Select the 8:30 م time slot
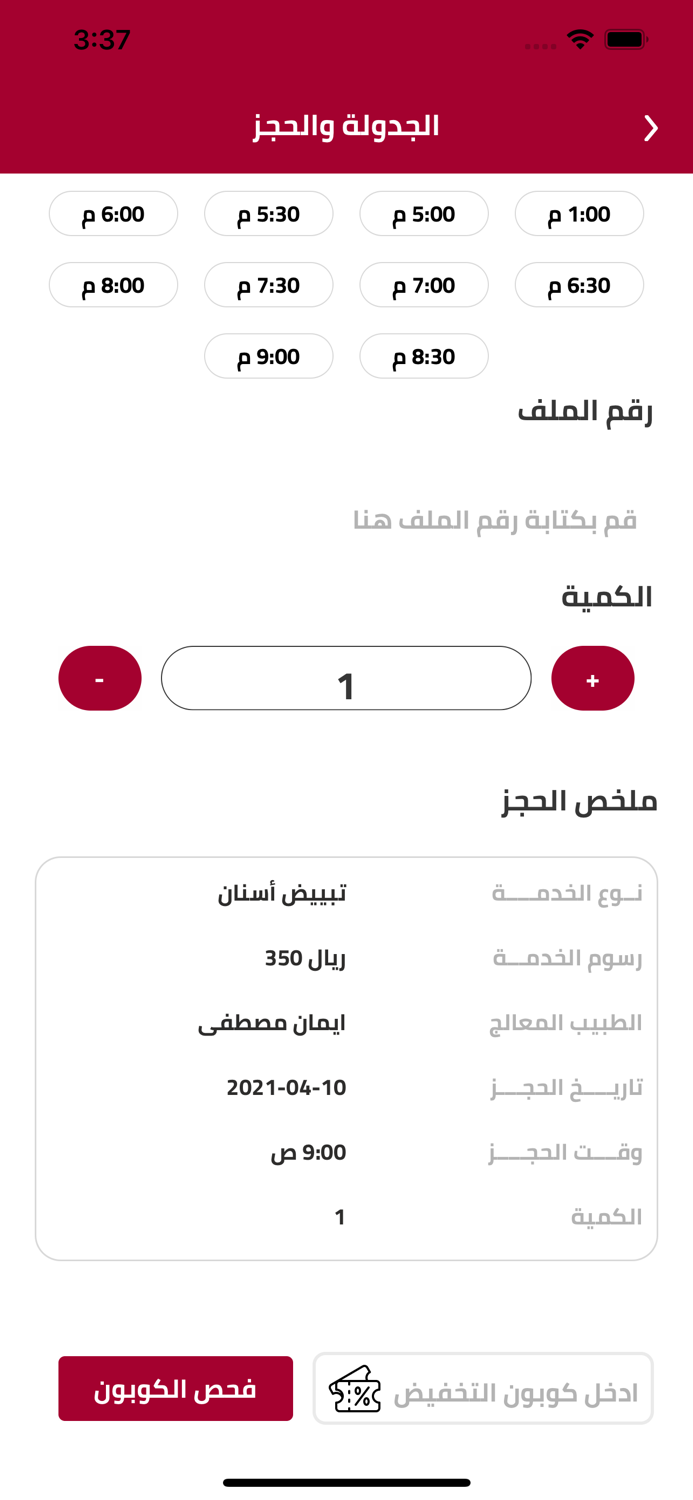This screenshot has width=693, height=1500. [x=424, y=356]
